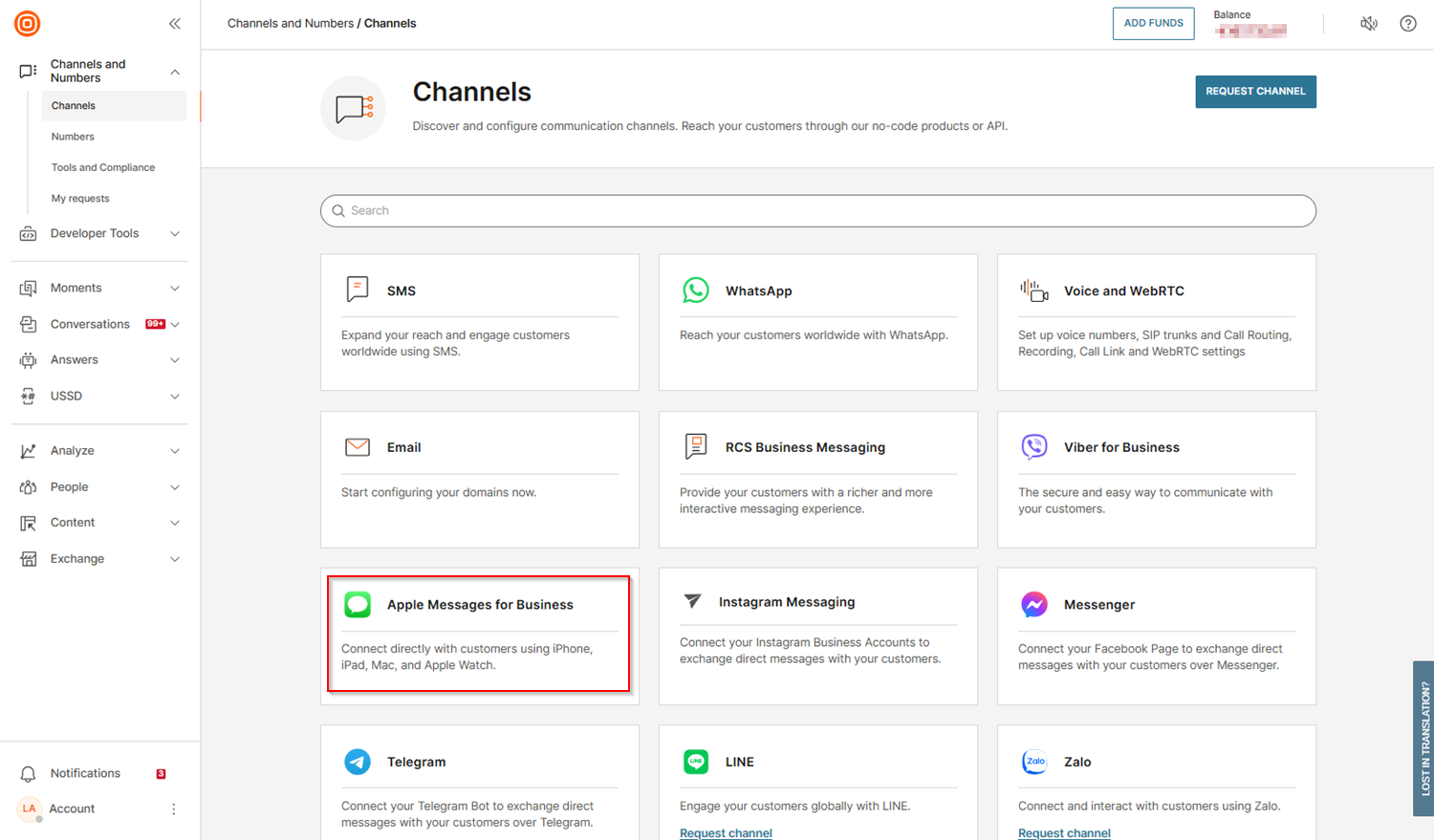Expand the Analyze chevron
Viewport: 1434px width, 840px height.
point(175,451)
